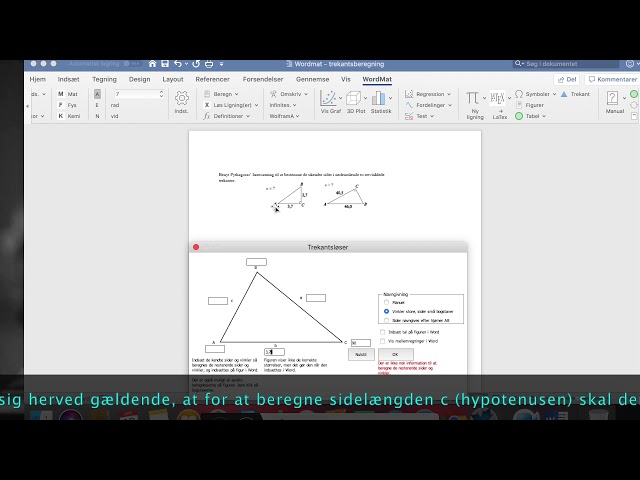Click the Undo arrow icon

coord(178,64)
